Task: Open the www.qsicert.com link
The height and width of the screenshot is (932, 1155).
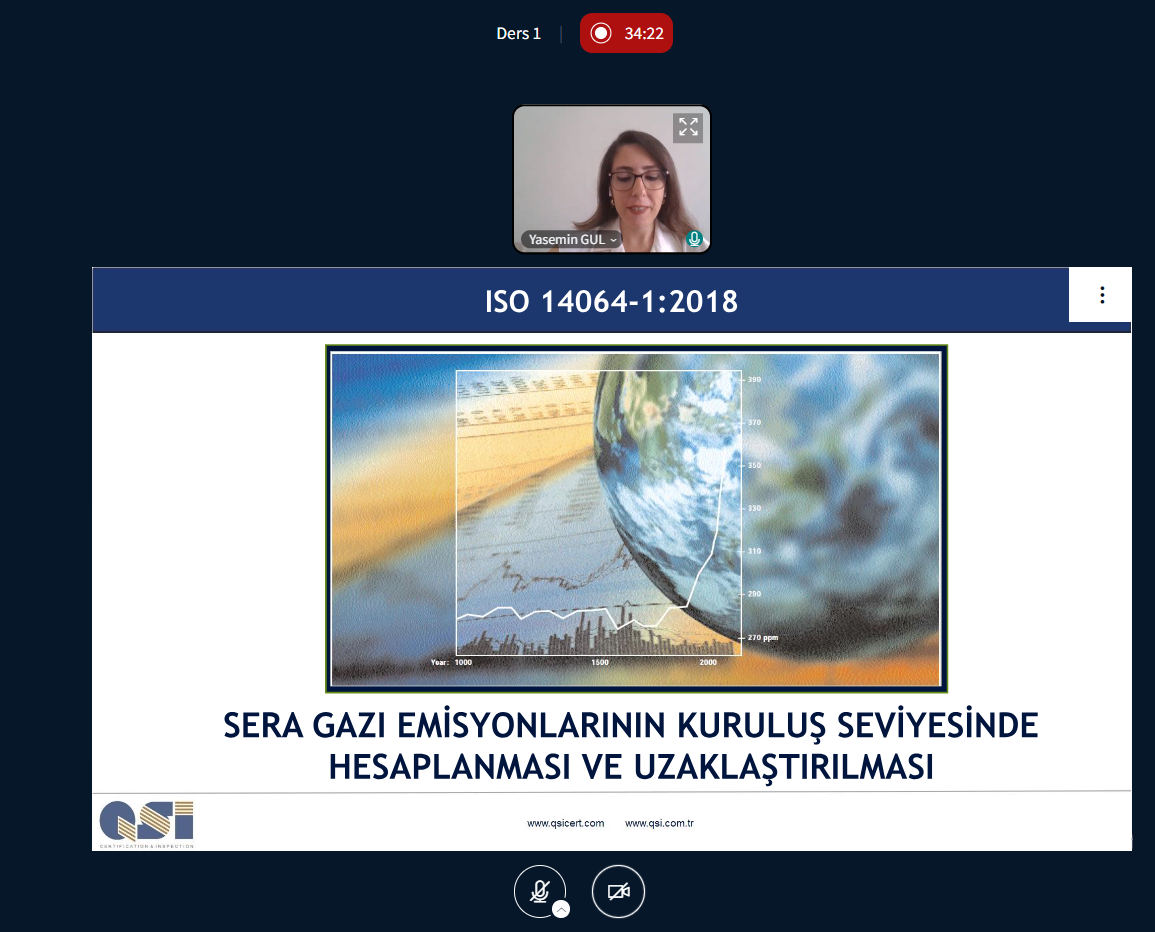Action: [566, 823]
